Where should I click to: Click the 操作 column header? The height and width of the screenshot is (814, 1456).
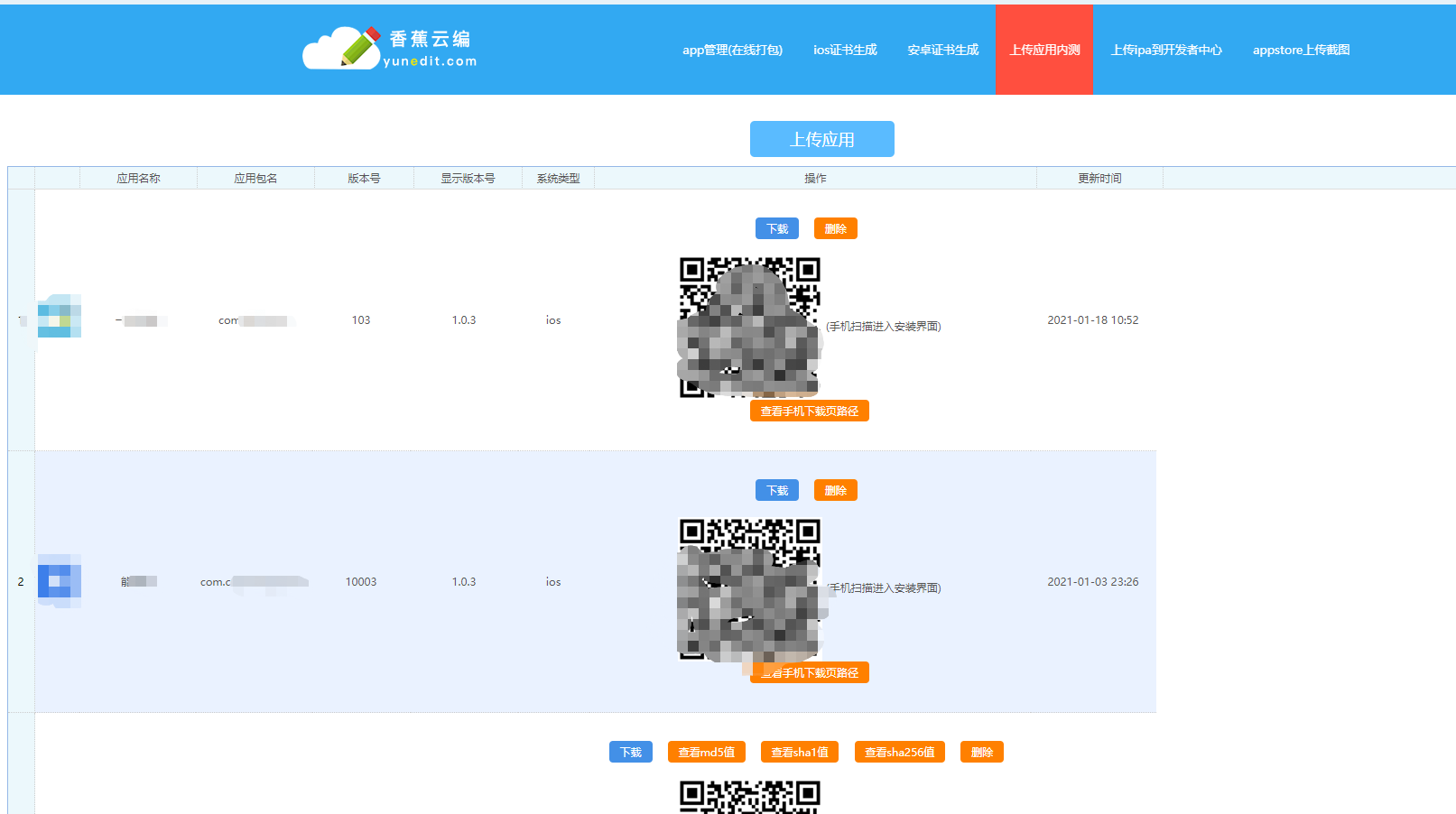click(815, 178)
